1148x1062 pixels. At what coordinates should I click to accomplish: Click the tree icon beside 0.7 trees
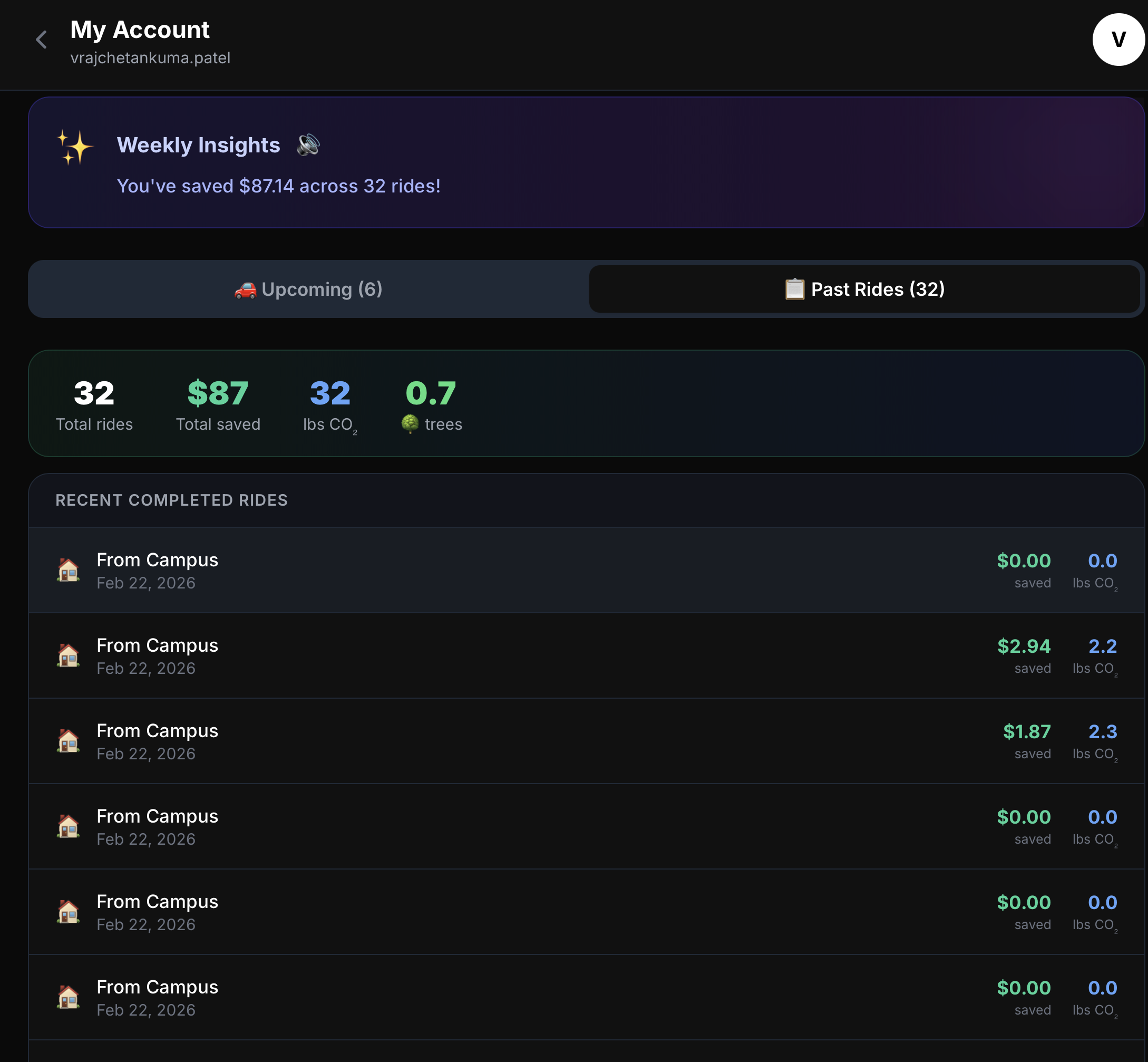click(410, 424)
